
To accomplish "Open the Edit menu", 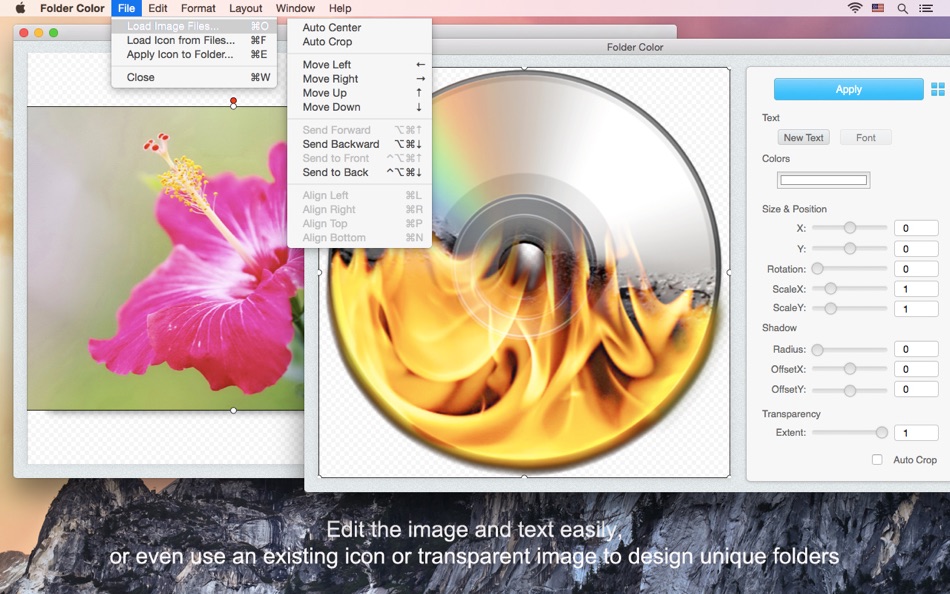I will (x=158, y=8).
